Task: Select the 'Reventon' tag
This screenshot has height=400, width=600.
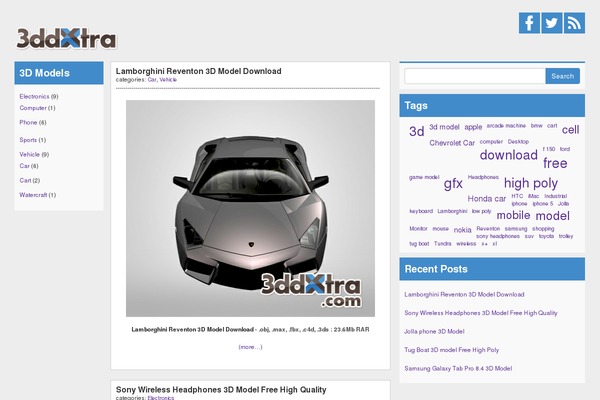Action: (488, 229)
